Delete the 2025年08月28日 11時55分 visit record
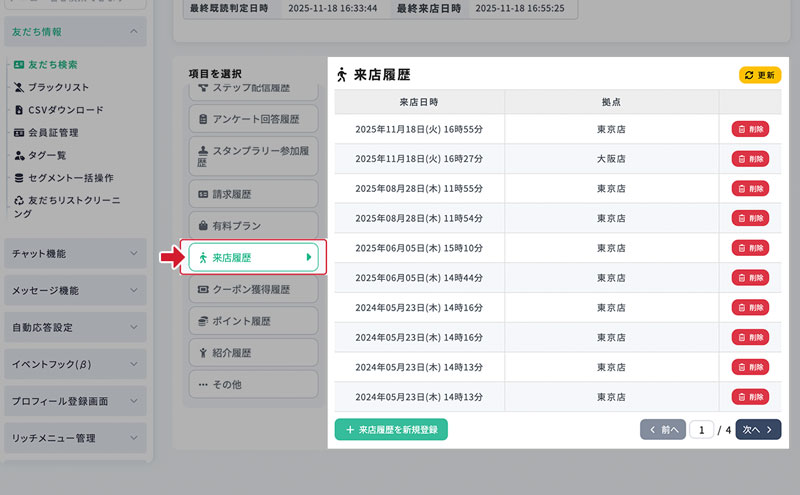Screen dimensions: 800x495 (x=750, y=188)
